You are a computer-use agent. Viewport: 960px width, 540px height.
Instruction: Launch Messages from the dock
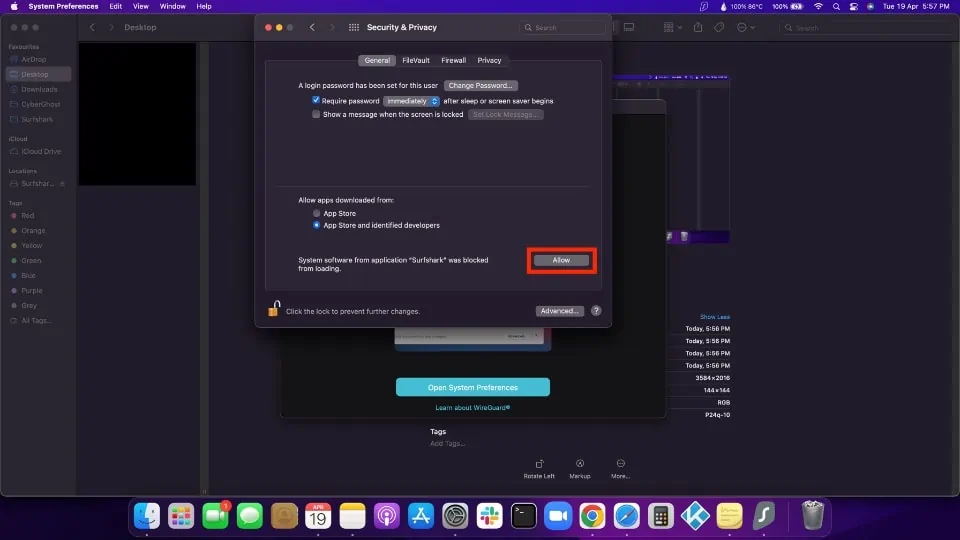point(250,516)
